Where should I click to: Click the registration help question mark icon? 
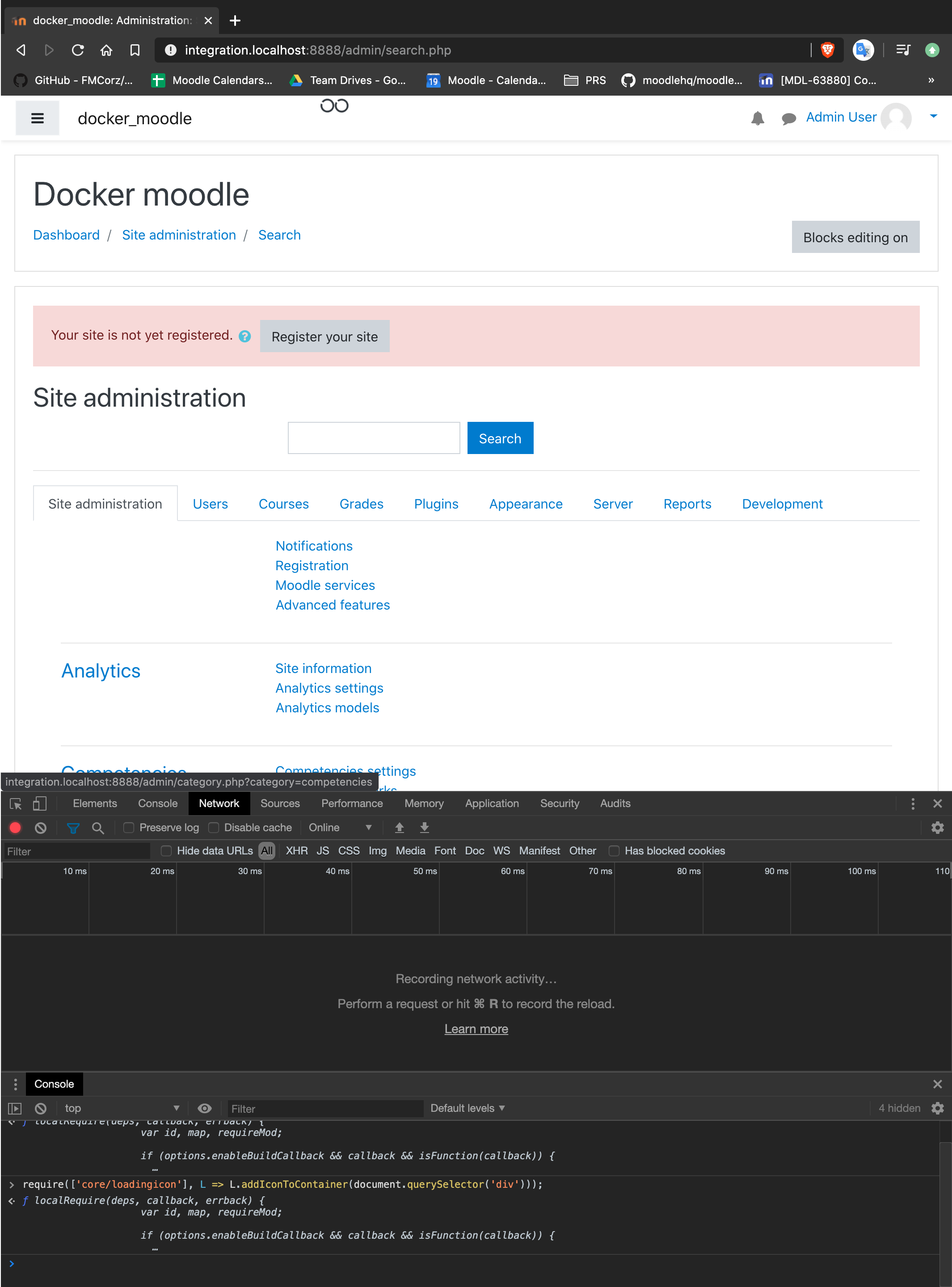tap(245, 336)
